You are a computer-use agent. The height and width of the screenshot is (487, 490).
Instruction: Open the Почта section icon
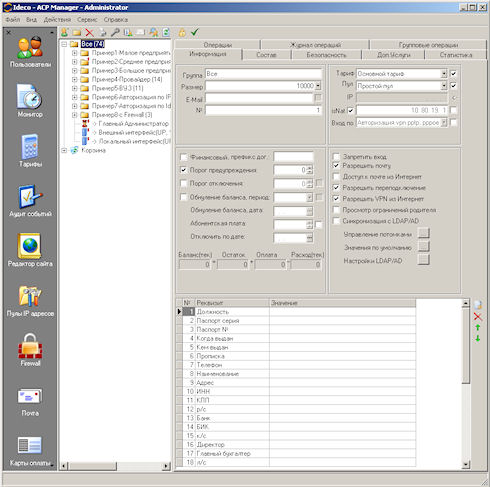30,397
